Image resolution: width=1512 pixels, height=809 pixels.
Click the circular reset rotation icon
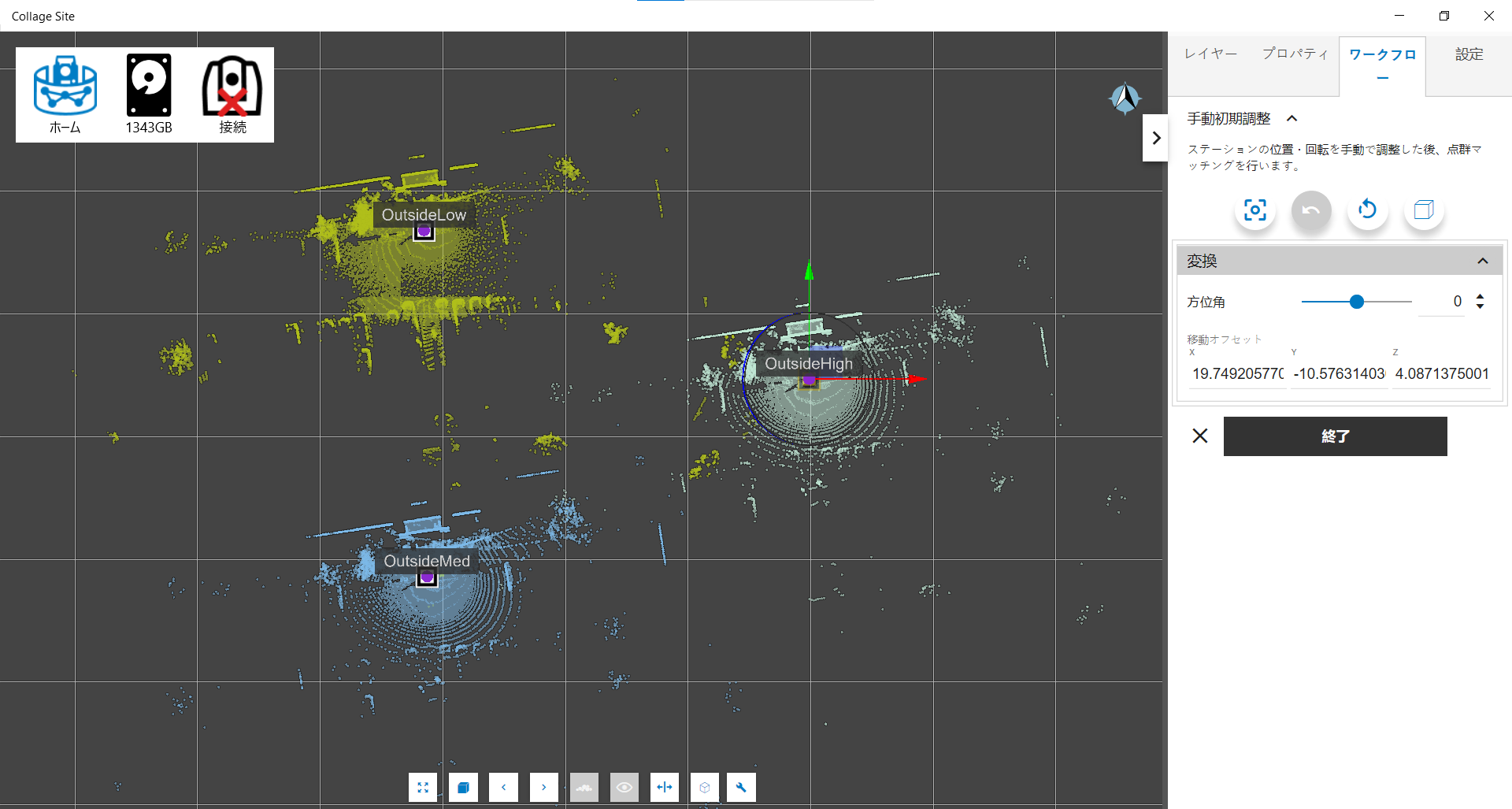1367,210
